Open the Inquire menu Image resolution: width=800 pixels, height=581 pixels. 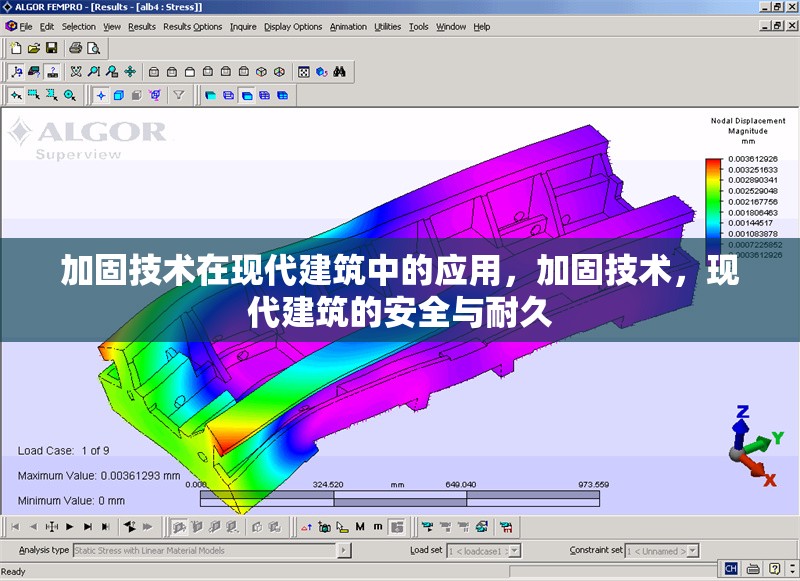243,27
